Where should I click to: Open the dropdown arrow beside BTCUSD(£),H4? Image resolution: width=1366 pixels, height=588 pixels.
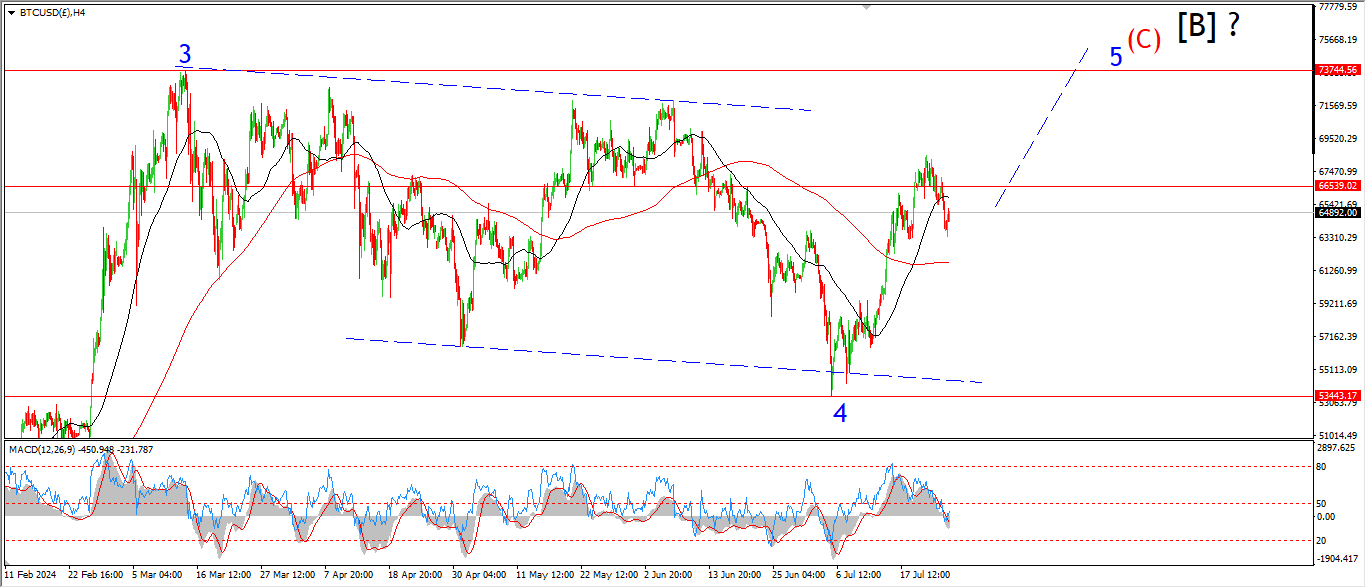tap(11, 13)
